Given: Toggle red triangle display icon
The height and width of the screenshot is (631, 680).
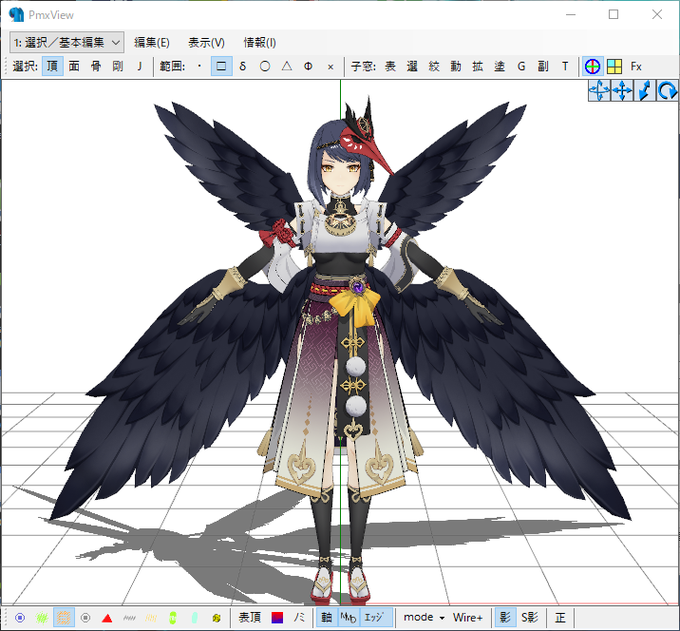Looking at the screenshot, I should (x=107, y=618).
